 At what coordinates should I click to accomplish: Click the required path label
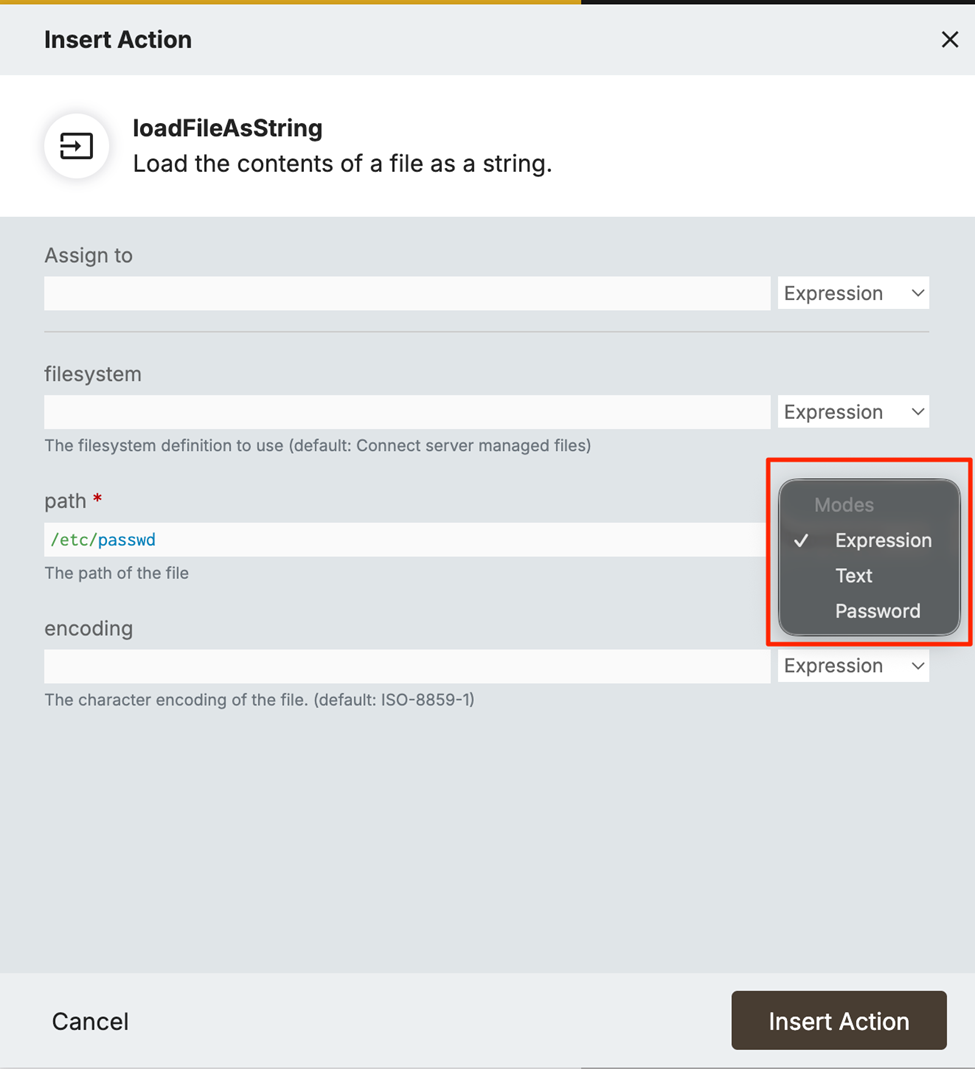(66, 500)
